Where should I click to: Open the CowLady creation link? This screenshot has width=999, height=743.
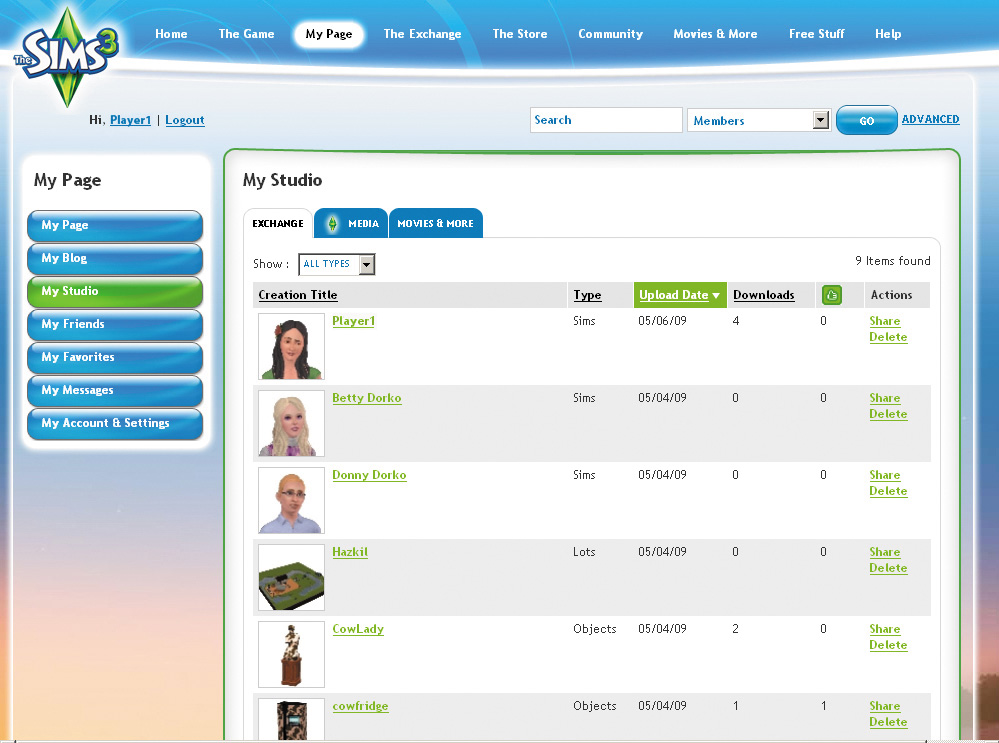[x=357, y=630]
